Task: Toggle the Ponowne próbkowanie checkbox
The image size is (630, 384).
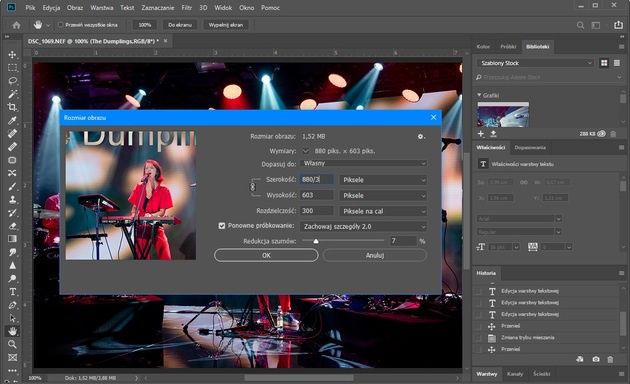Action: 222,226
